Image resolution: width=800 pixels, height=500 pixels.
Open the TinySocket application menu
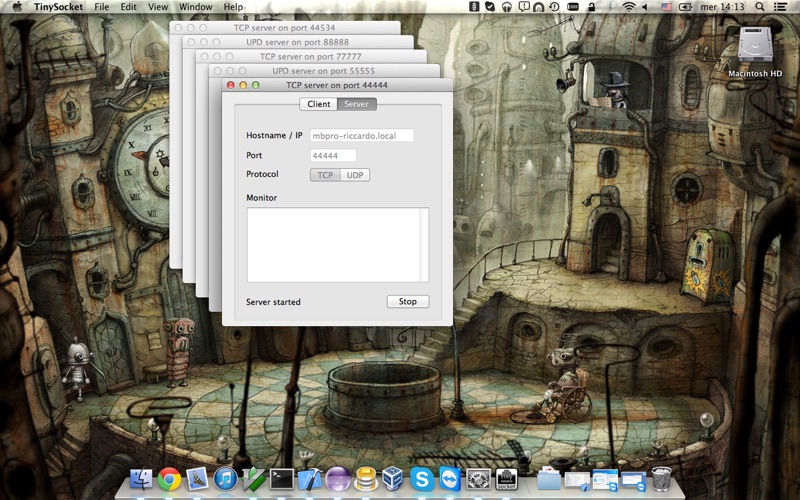tap(58, 7)
